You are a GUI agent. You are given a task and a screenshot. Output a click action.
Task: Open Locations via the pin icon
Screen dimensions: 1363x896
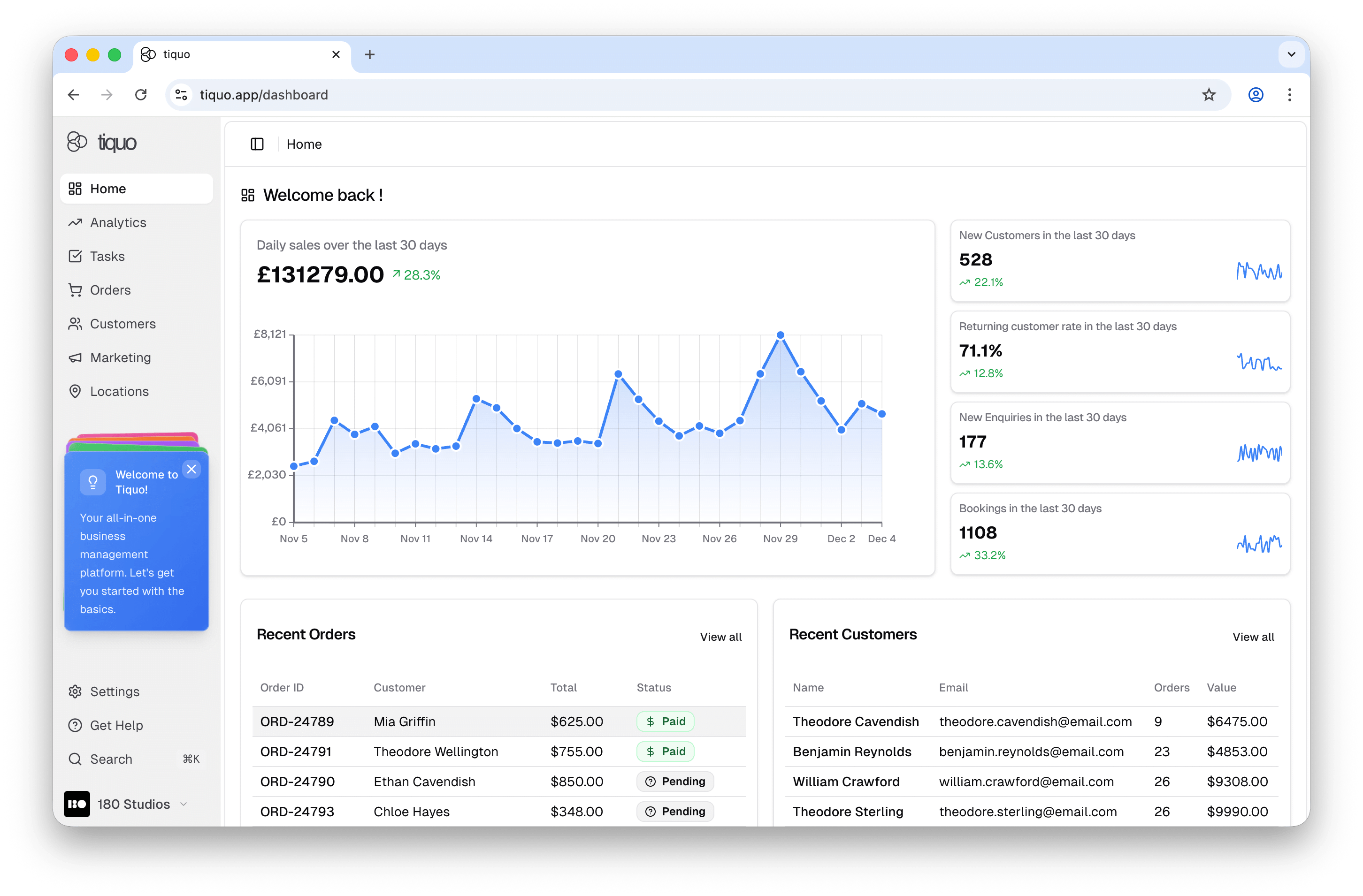point(76,391)
